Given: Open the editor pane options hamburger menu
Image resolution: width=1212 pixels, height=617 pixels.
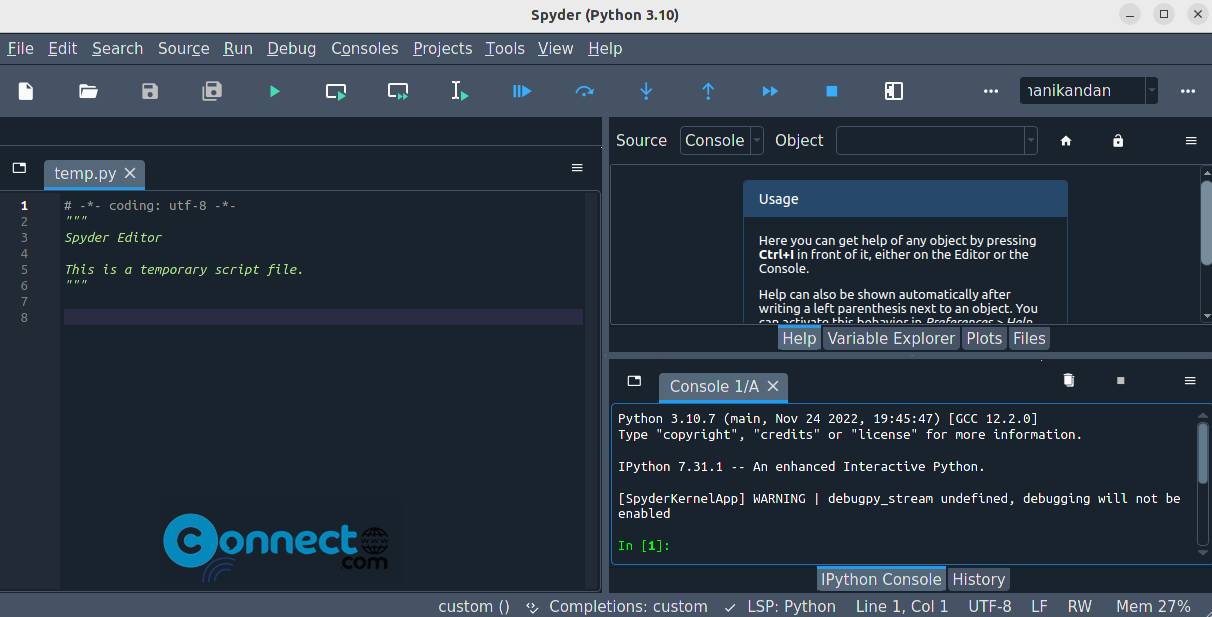Looking at the screenshot, I should pyautogui.click(x=577, y=168).
